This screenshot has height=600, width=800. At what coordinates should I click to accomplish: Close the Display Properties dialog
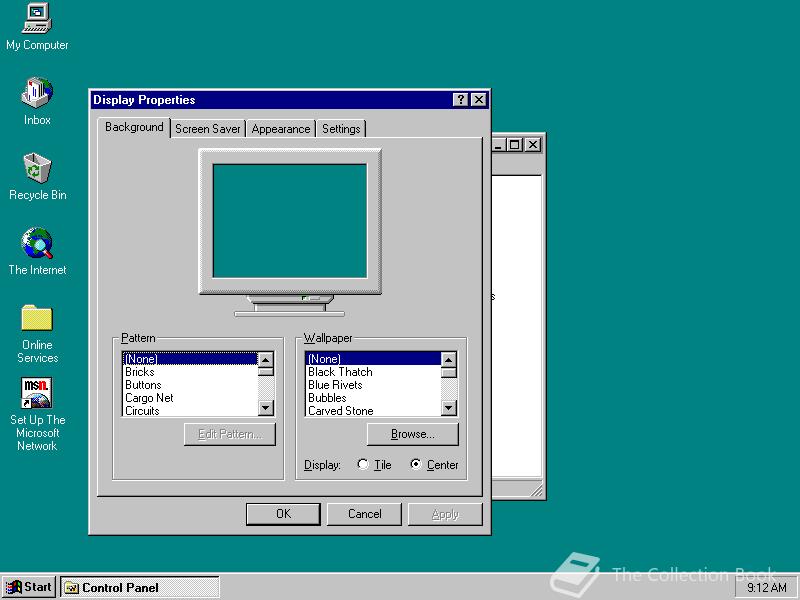[478, 99]
